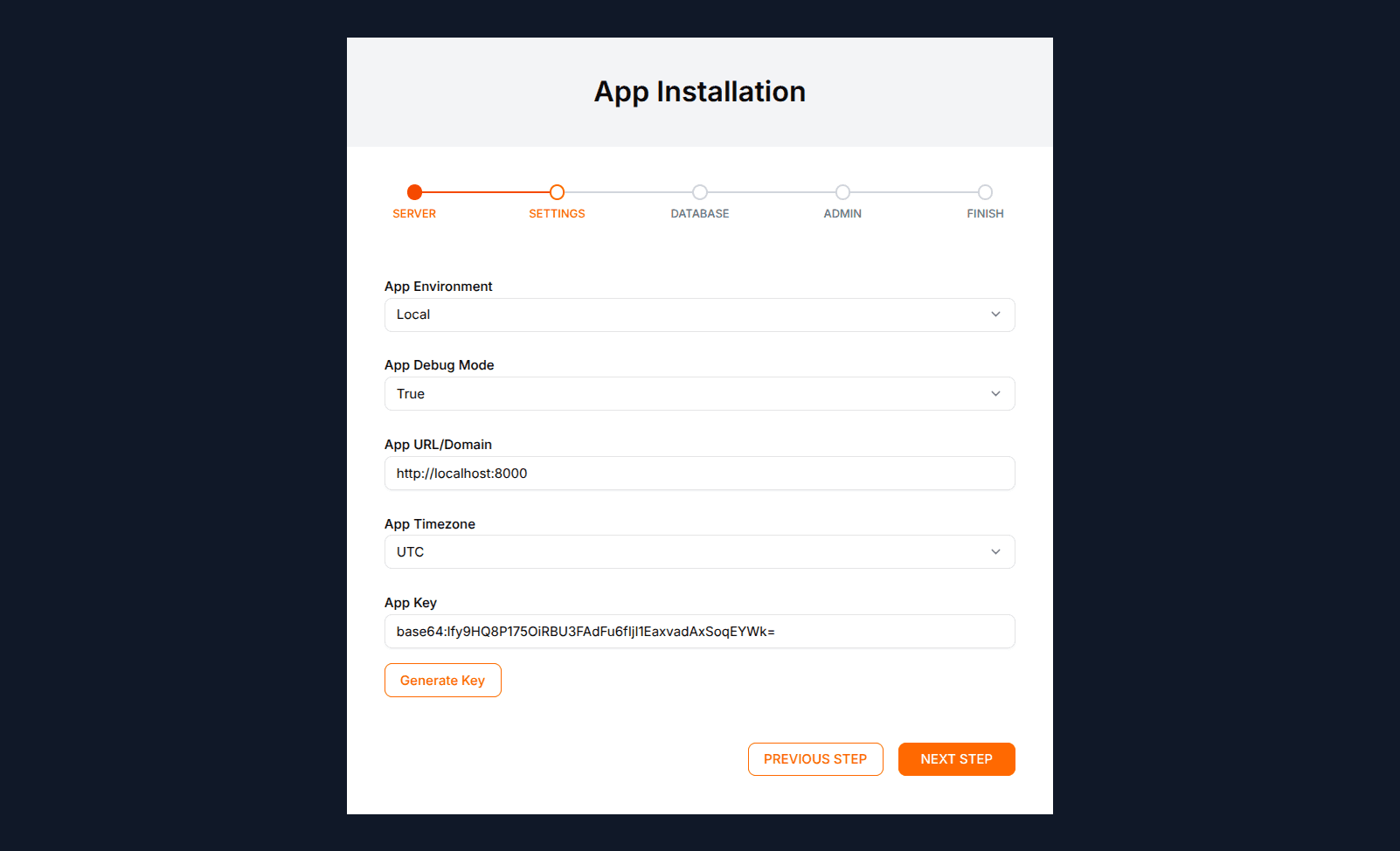Viewport: 1400px width, 851px height.
Task: Jump to the FINISH step label
Action: (x=985, y=214)
